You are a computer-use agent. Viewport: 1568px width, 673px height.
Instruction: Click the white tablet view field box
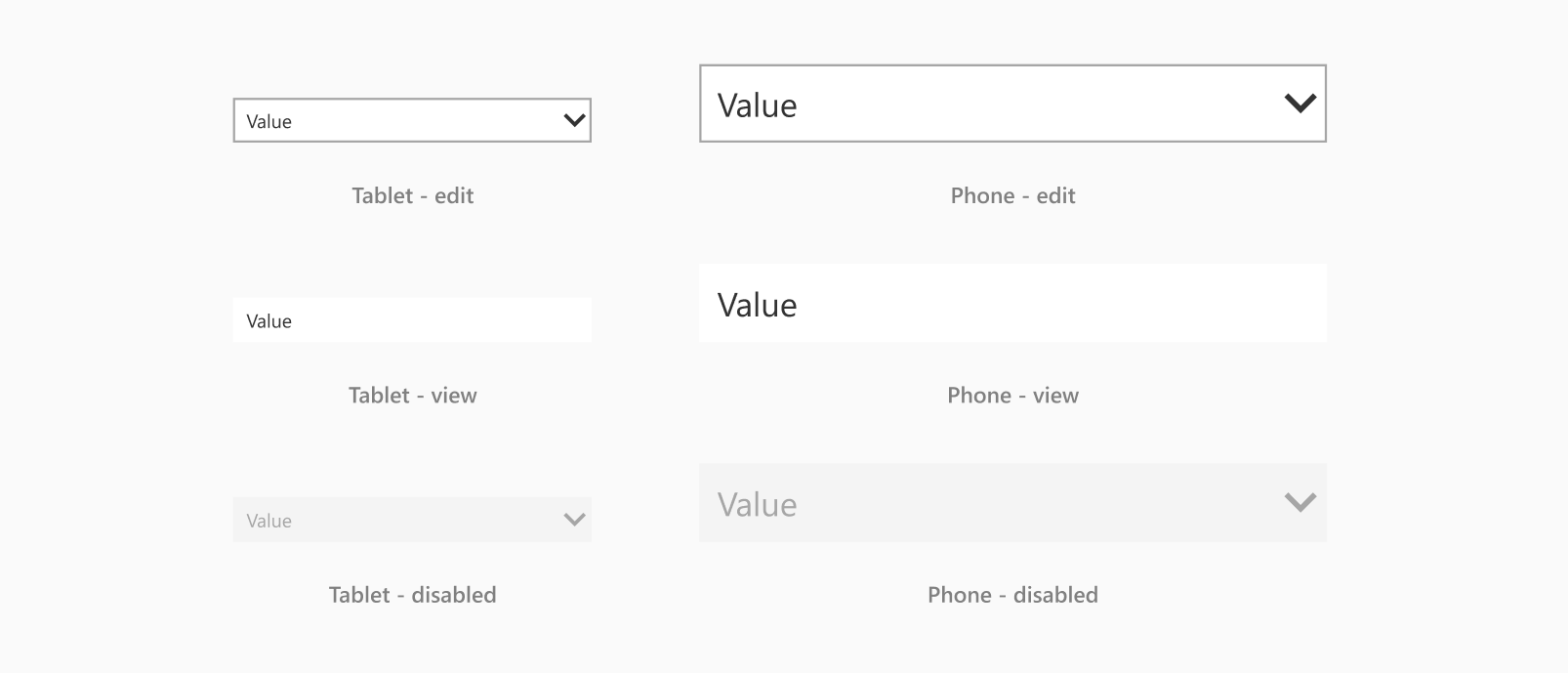pos(439,320)
